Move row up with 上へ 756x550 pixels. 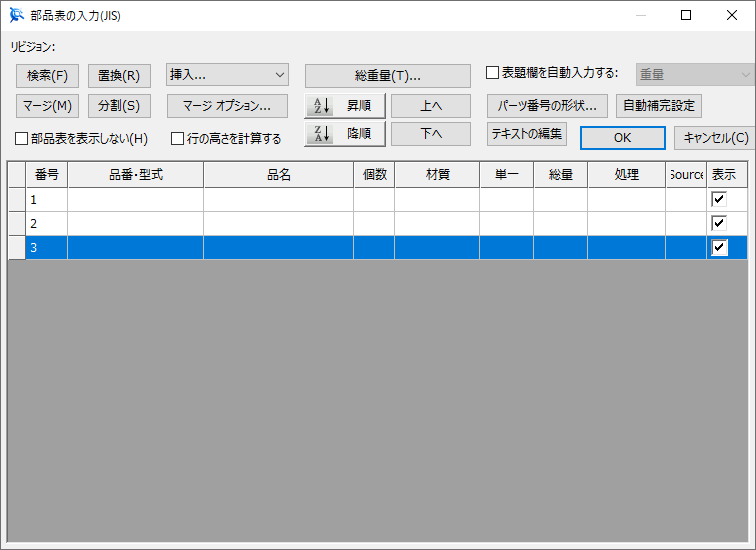431,106
